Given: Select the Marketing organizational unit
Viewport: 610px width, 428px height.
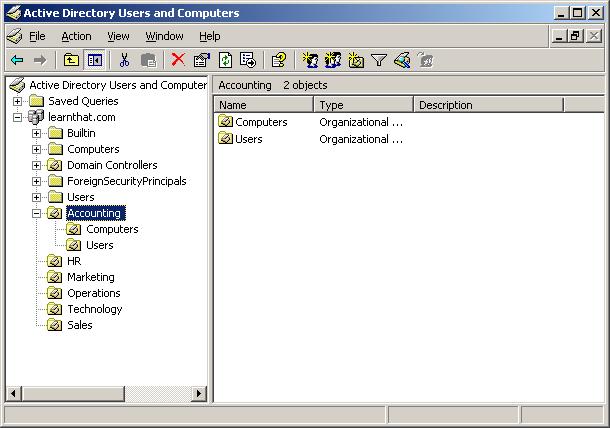Looking at the screenshot, I should tap(91, 277).
